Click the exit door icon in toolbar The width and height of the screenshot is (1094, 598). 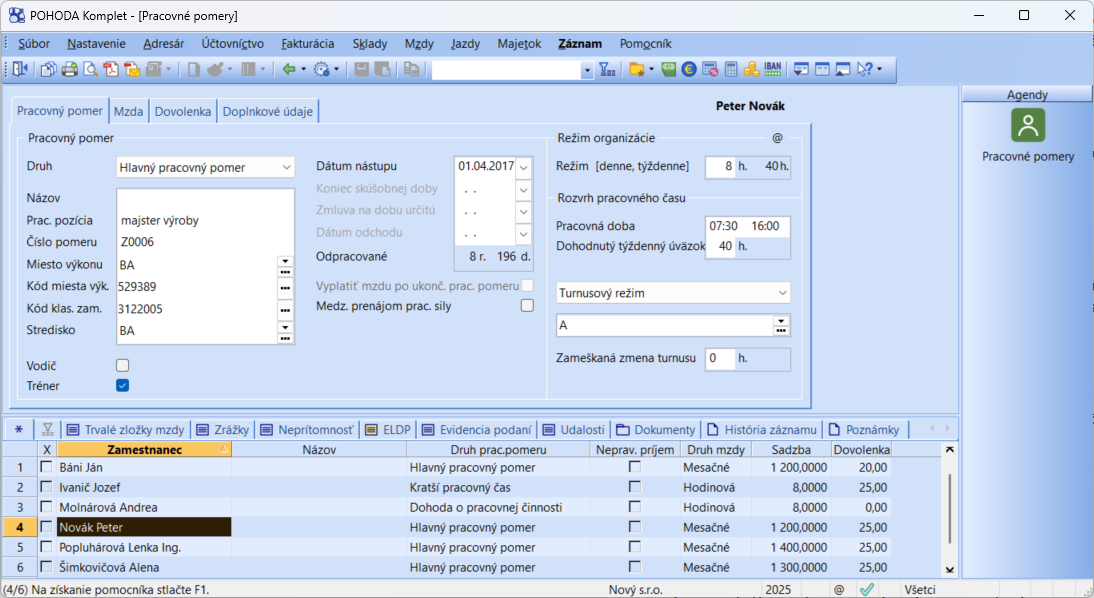[x=20, y=70]
